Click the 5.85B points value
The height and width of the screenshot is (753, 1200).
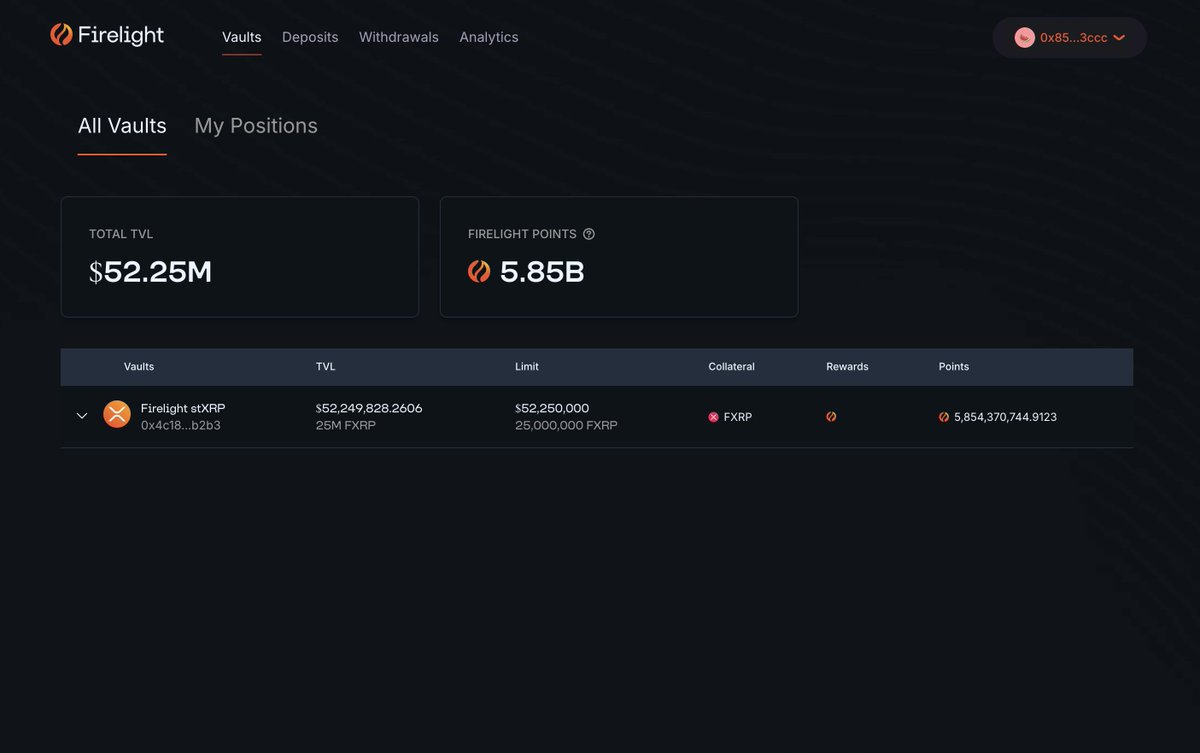pos(542,271)
